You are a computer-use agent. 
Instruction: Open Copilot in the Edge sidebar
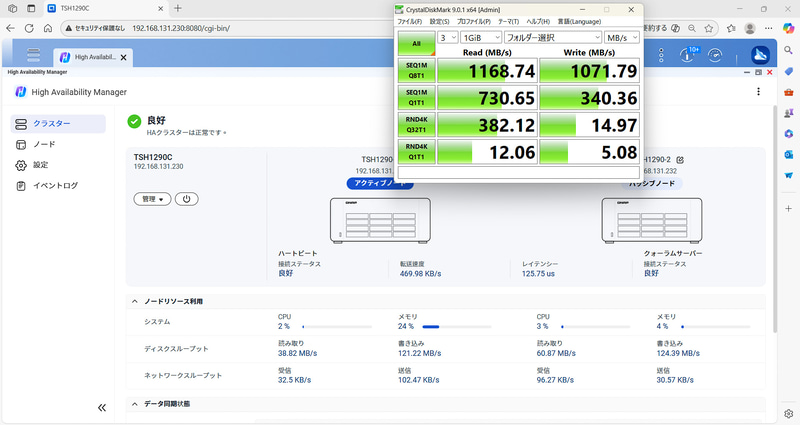coord(789,28)
